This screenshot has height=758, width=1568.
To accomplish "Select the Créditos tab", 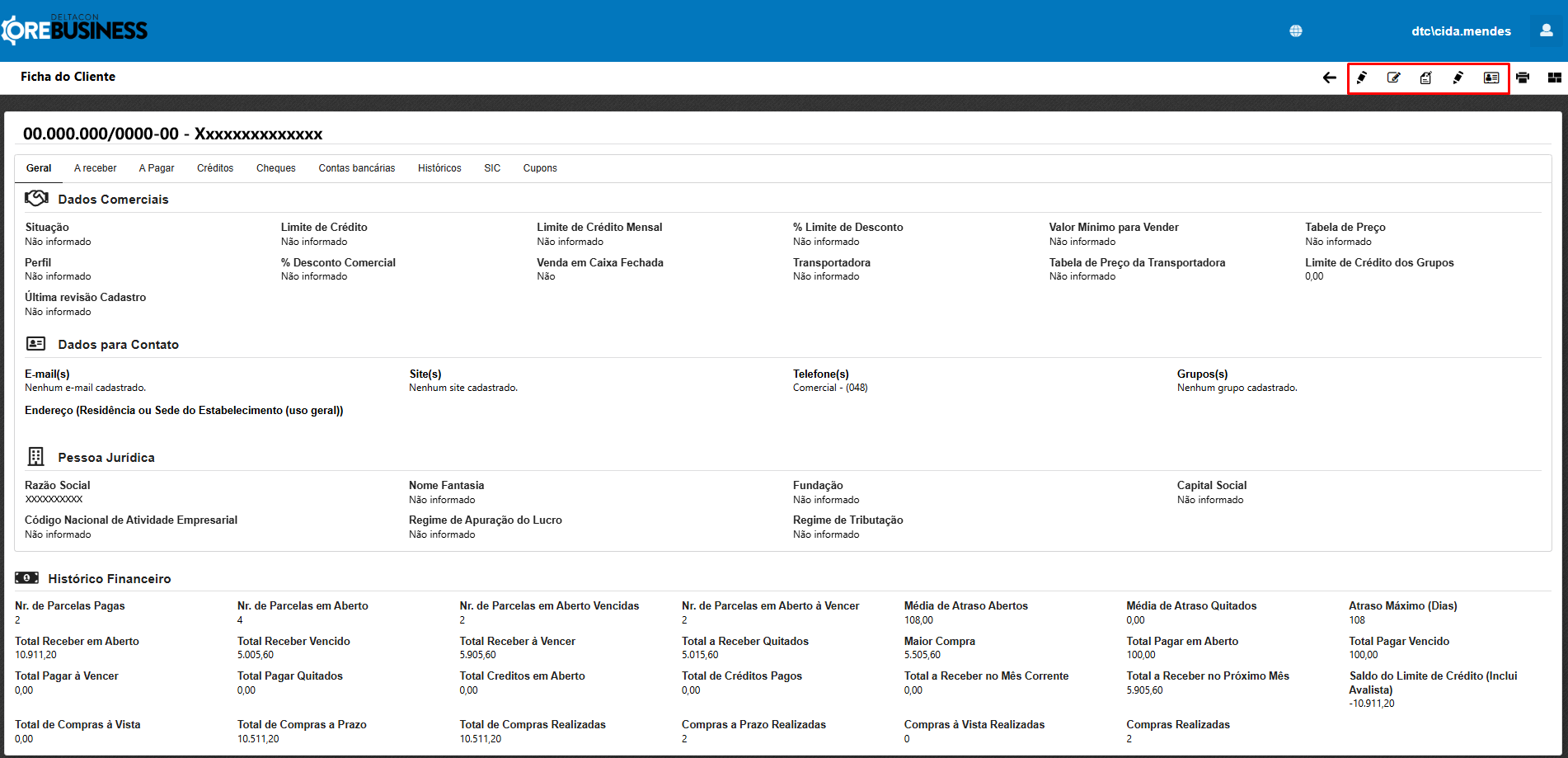I will [215, 168].
